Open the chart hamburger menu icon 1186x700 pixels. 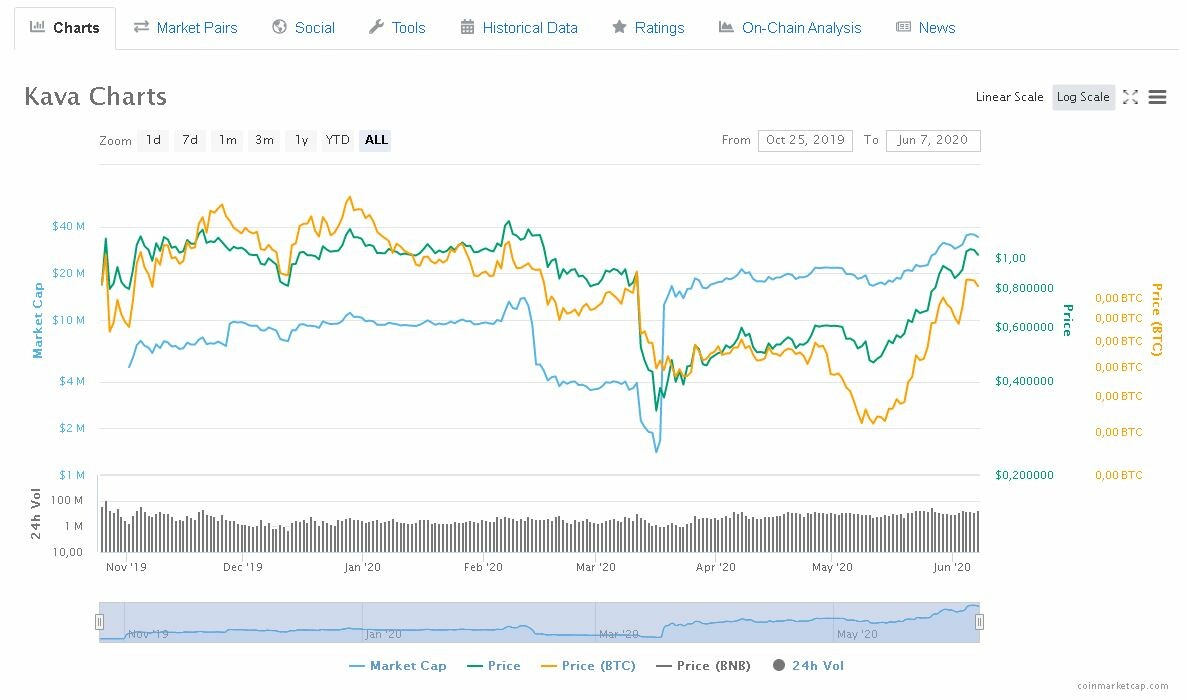[1158, 97]
